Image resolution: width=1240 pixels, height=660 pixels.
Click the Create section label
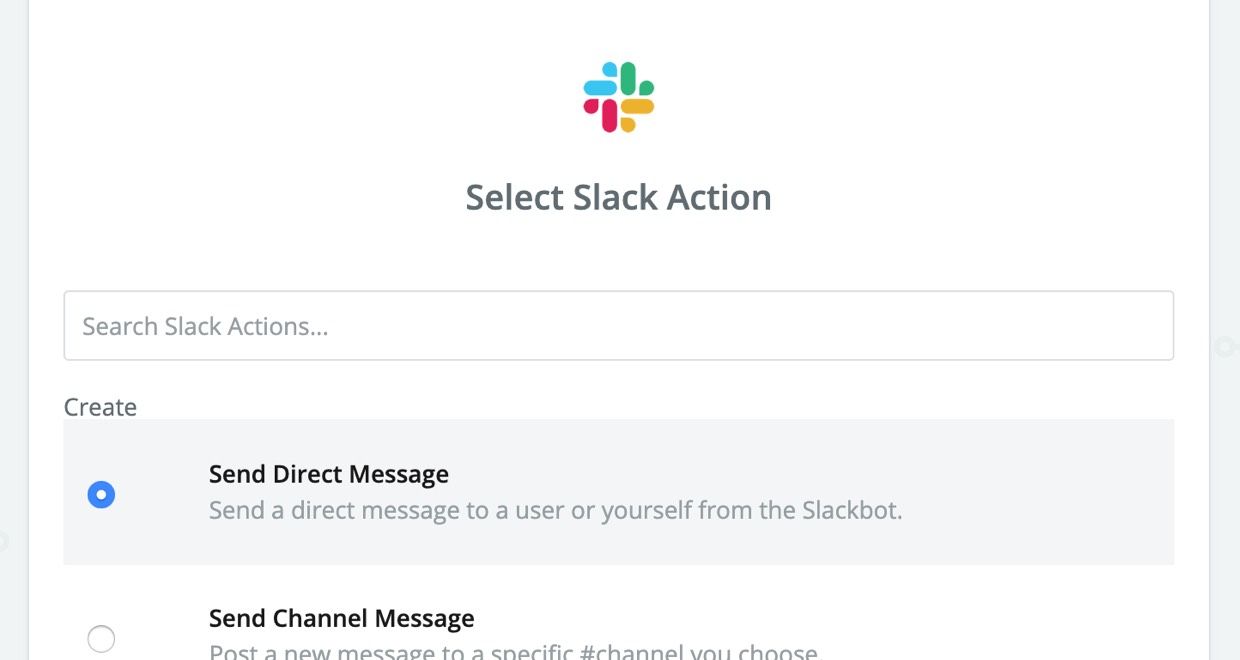(x=101, y=407)
